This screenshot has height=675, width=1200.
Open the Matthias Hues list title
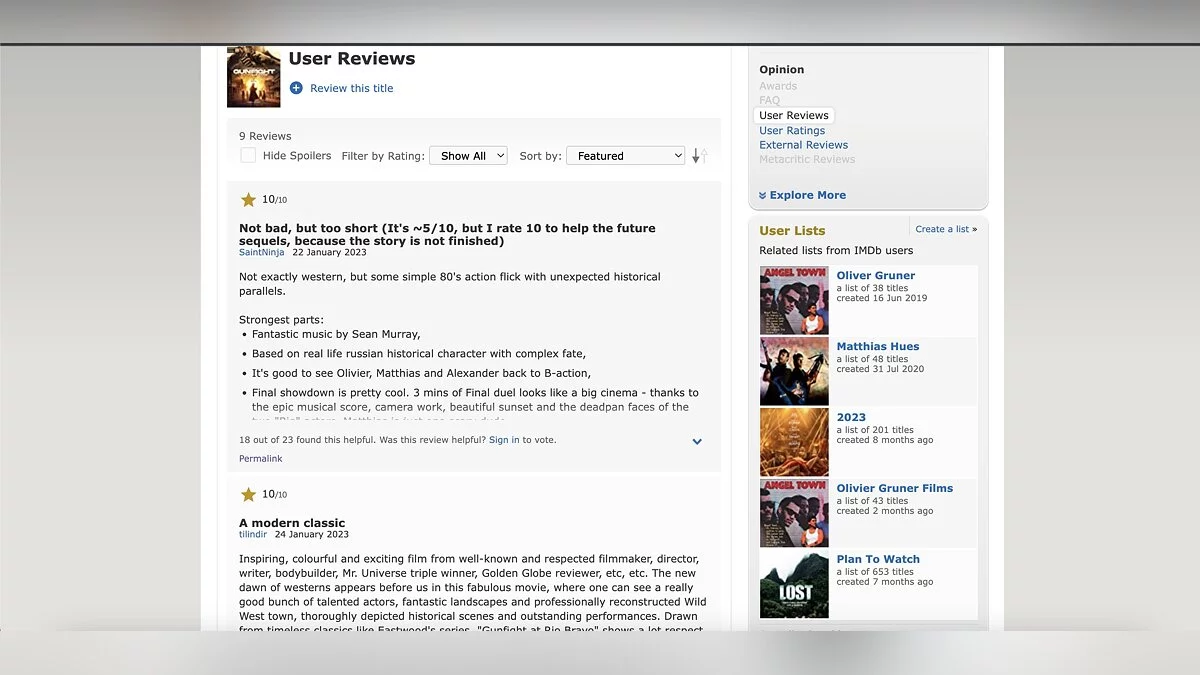click(x=877, y=347)
